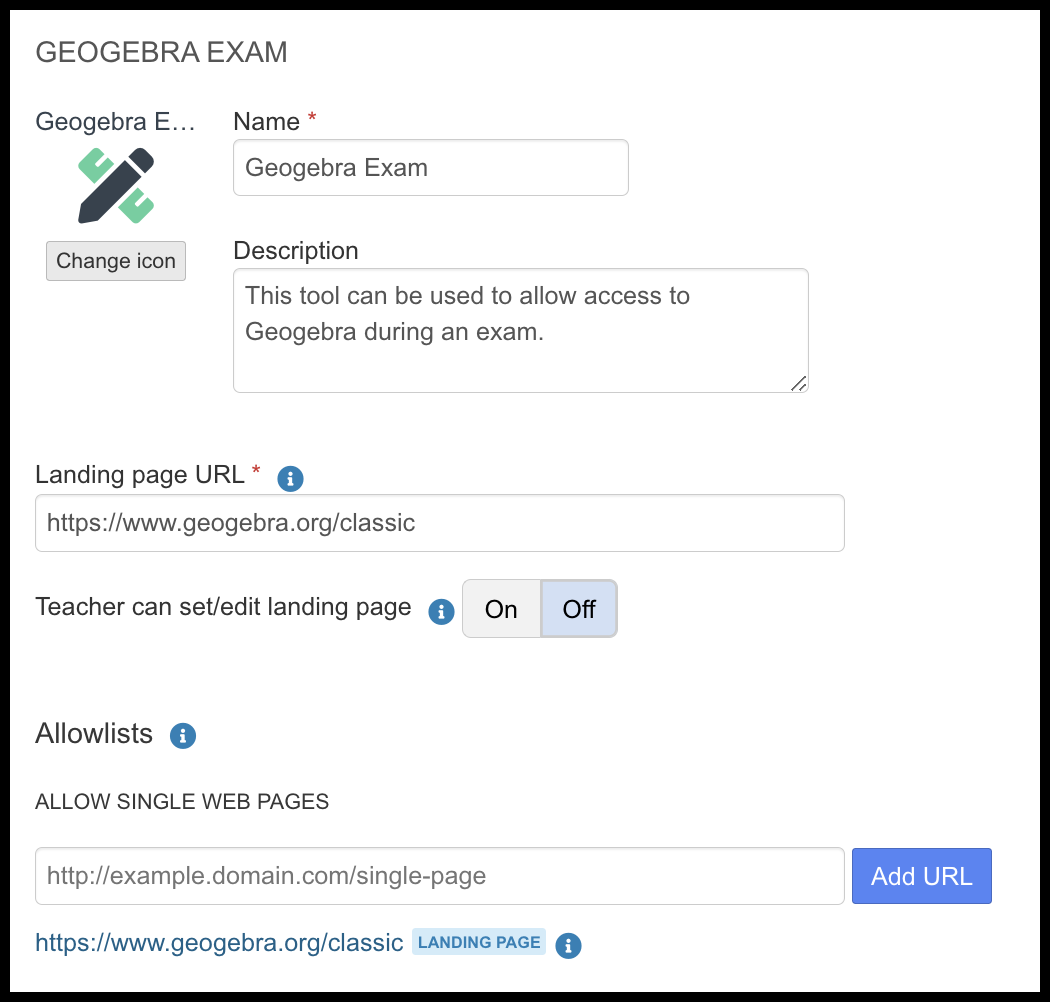Screen dimensions: 1050x1002
Task: Open the geogebra.org/classic allowlist link
Action: click(218, 942)
